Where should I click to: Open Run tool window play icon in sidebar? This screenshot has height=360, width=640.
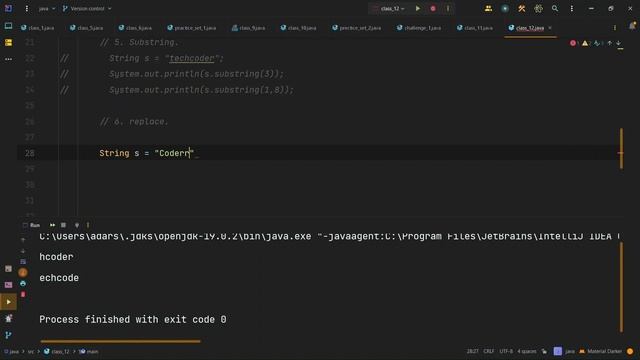[8, 302]
